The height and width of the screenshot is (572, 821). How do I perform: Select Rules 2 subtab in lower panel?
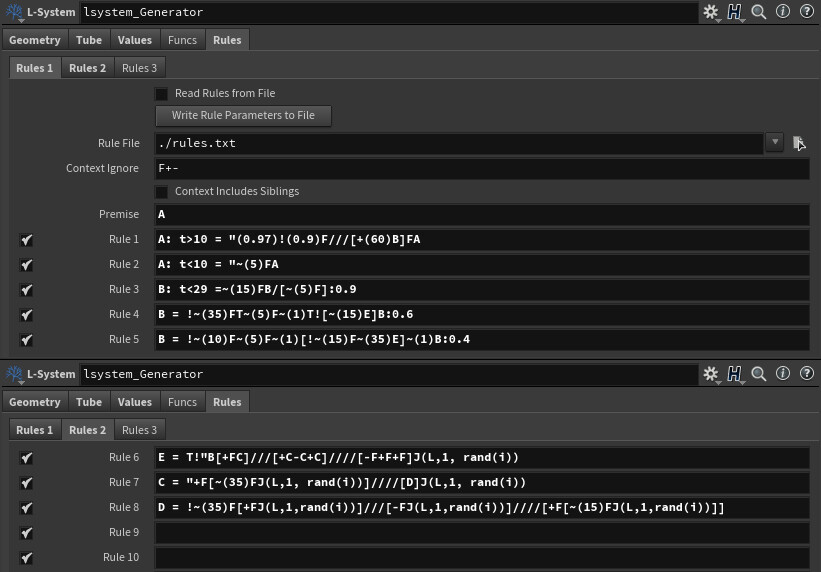pyautogui.click(x=87, y=430)
